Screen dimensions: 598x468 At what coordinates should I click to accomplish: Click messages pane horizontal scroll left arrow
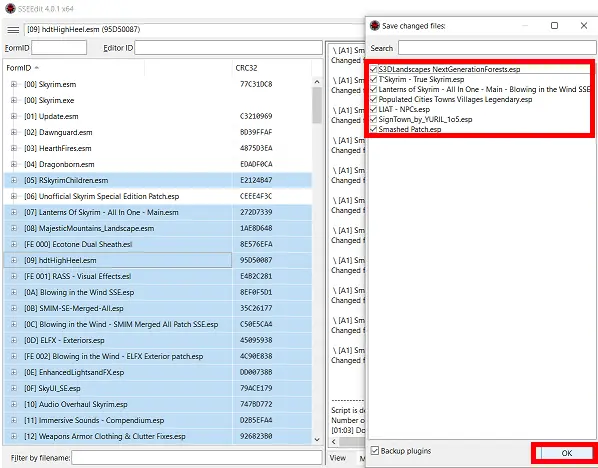pyautogui.click(x=334, y=442)
